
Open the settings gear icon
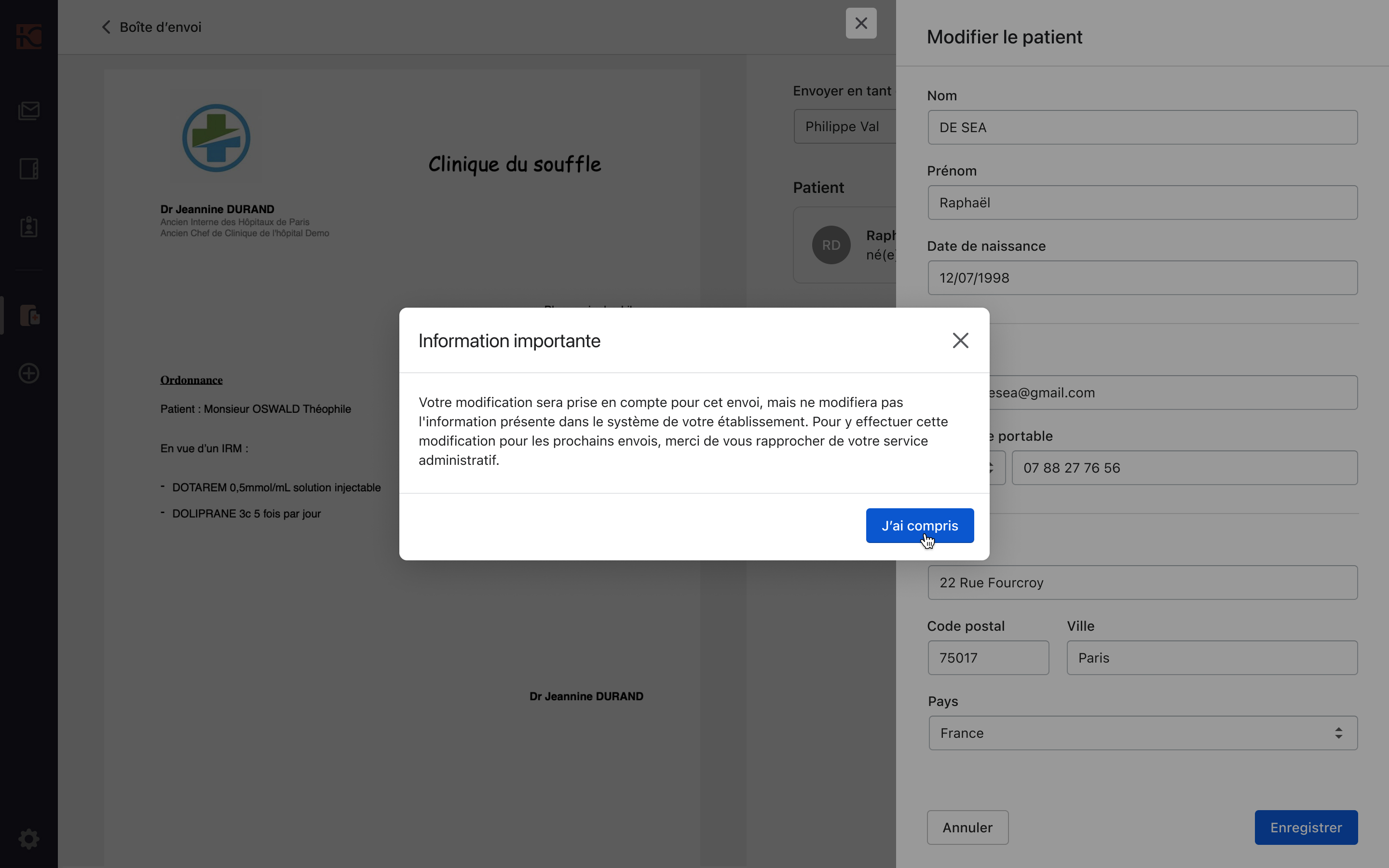coord(29,839)
